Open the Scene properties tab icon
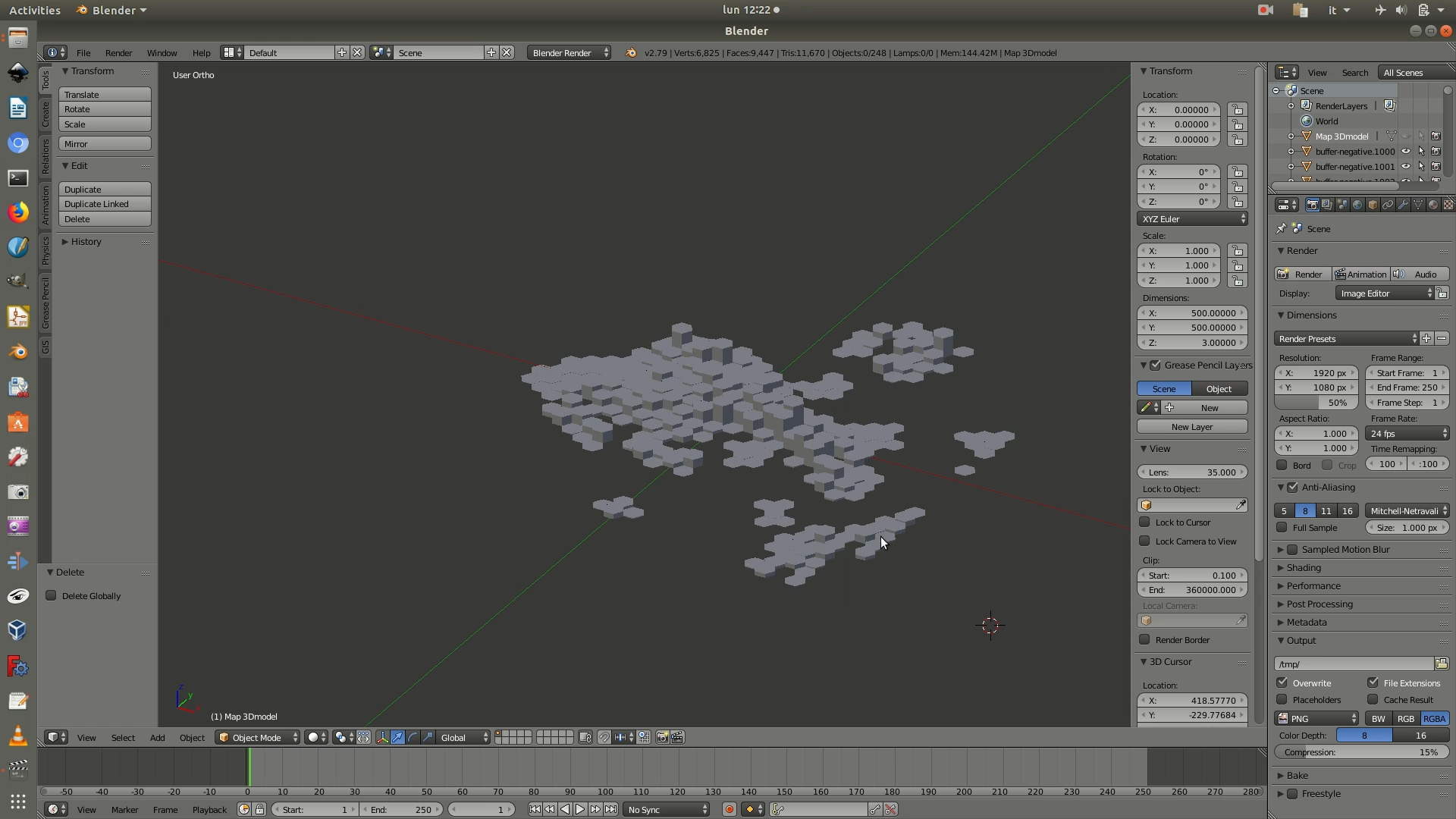 click(1342, 205)
